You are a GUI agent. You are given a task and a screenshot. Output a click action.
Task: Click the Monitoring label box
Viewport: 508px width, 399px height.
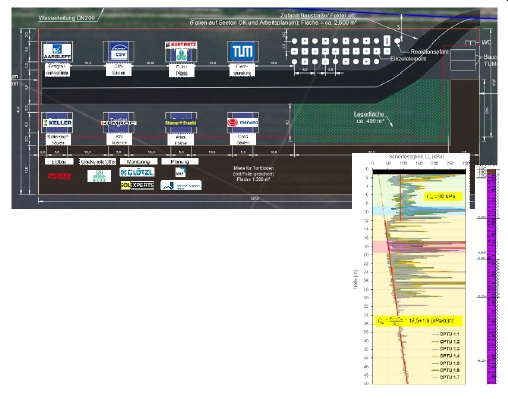[138, 162]
